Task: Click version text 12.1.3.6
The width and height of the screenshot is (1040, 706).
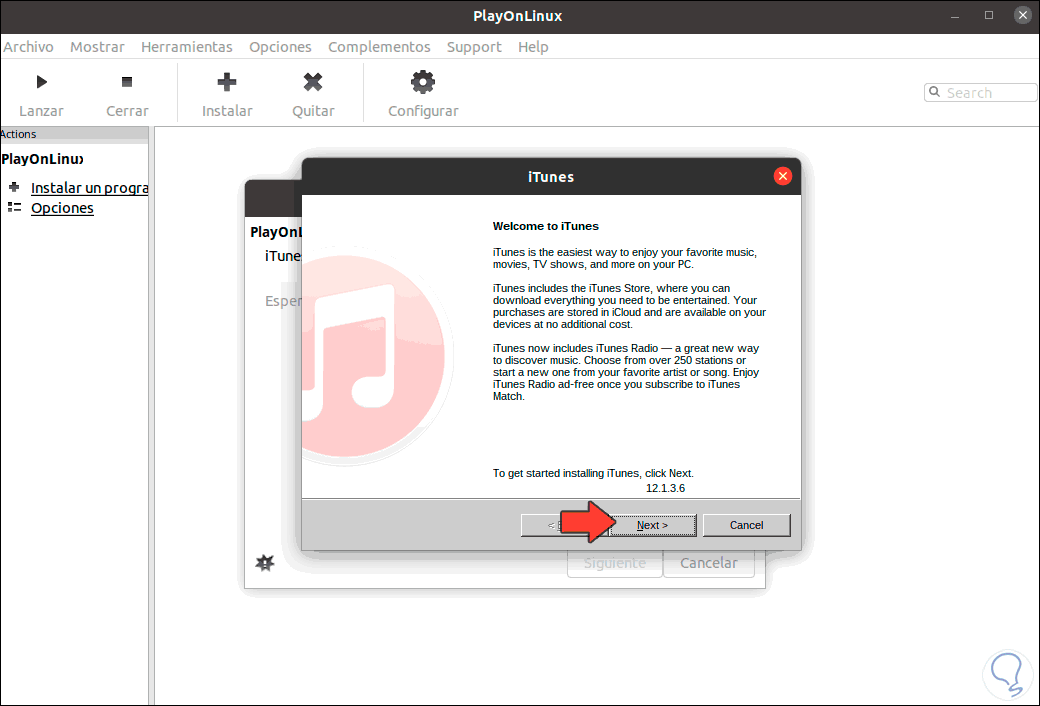Action: tap(665, 488)
